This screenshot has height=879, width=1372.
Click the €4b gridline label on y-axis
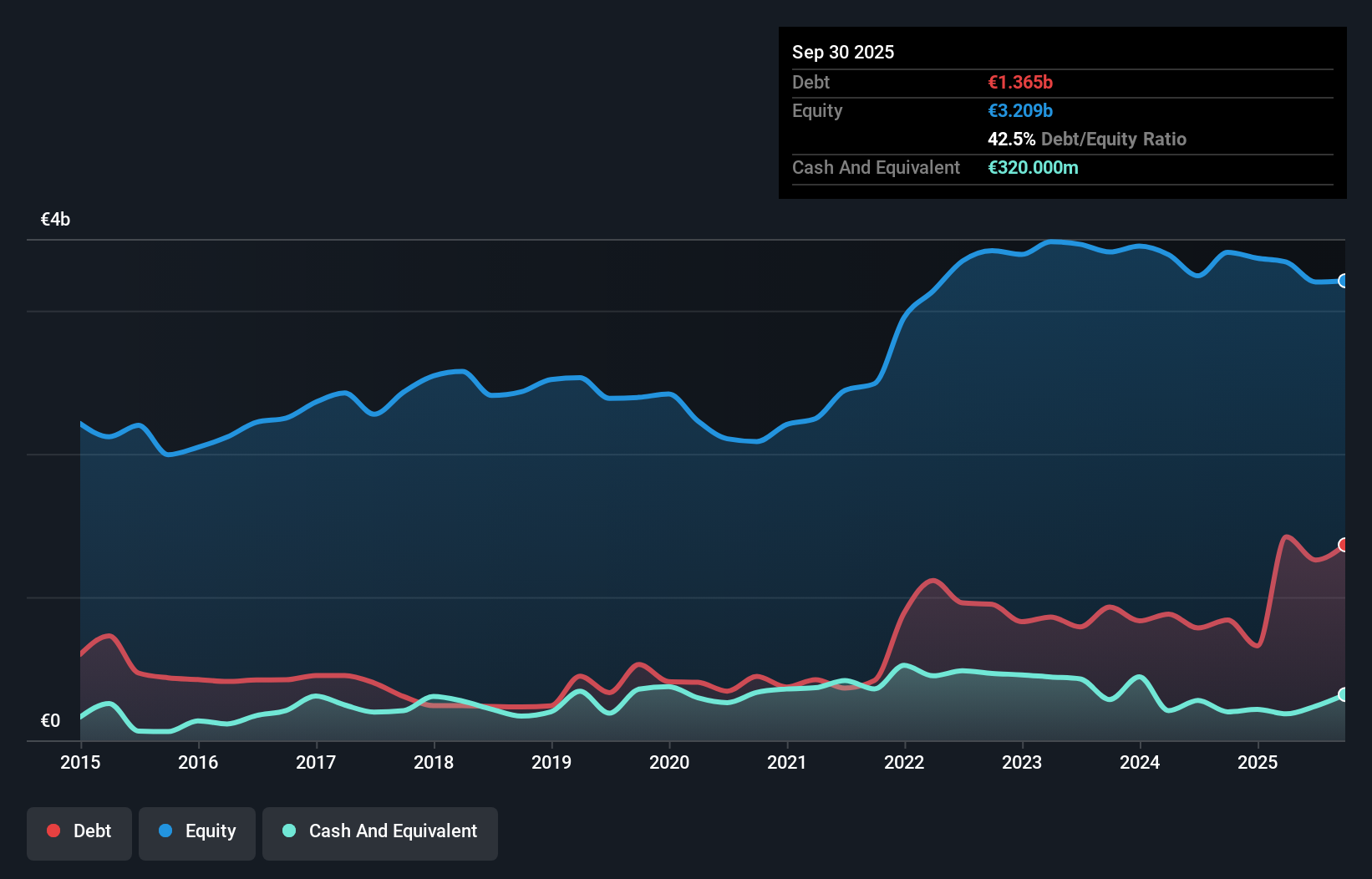point(55,219)
